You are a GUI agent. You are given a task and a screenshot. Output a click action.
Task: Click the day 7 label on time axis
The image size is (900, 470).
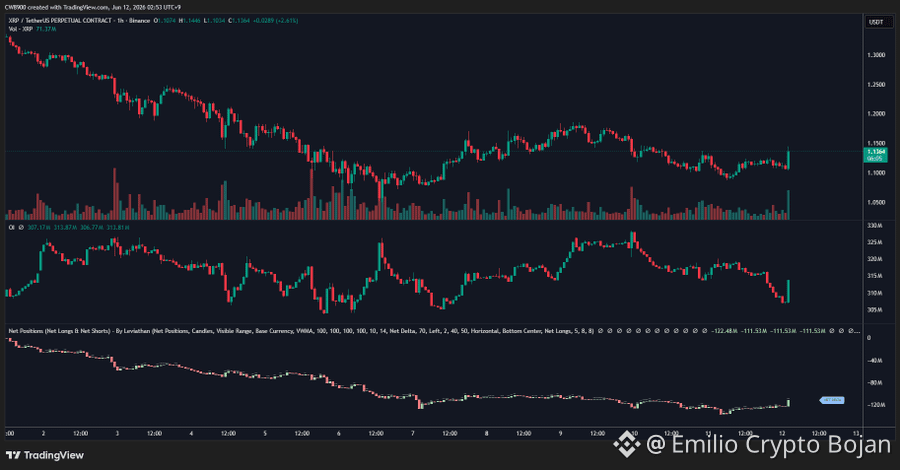(413, 433)
